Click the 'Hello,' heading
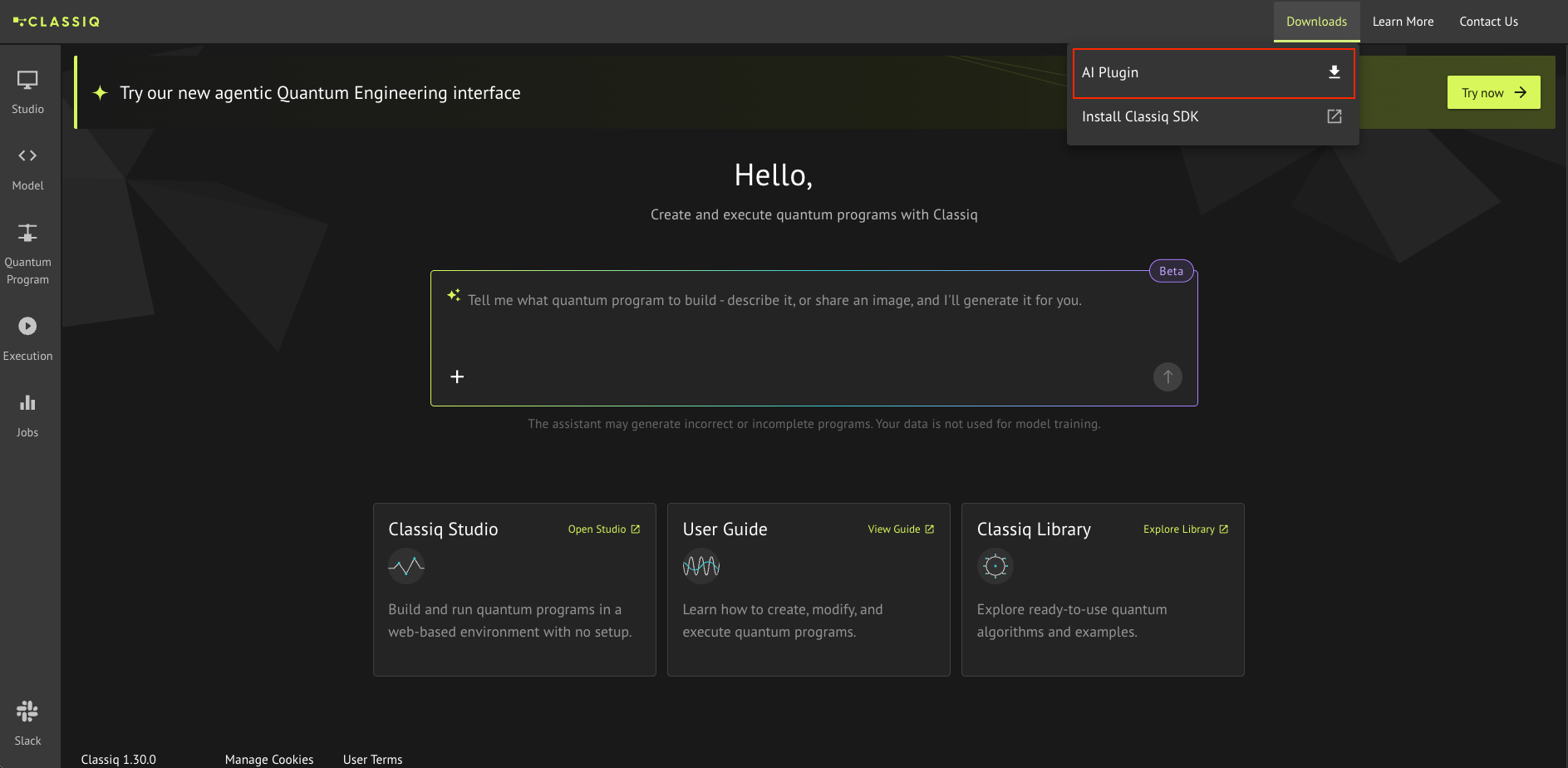The height and width of the screenshot is (768, 1568). pyautogui.click(x=773, y=175)
